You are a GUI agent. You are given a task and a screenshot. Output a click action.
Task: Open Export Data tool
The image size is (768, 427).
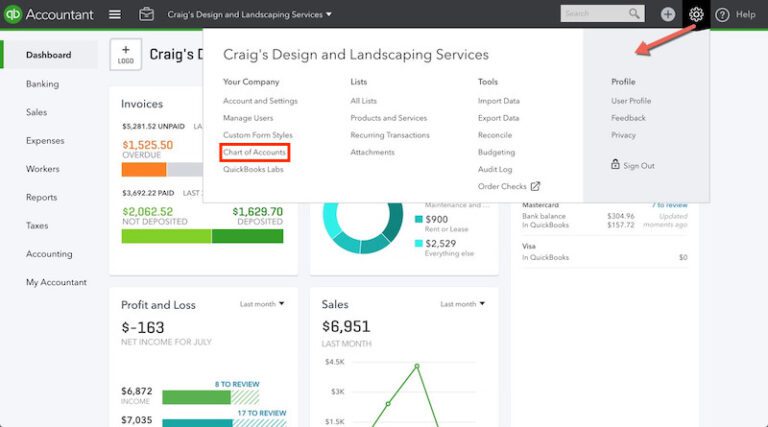[x=498, y=118]
